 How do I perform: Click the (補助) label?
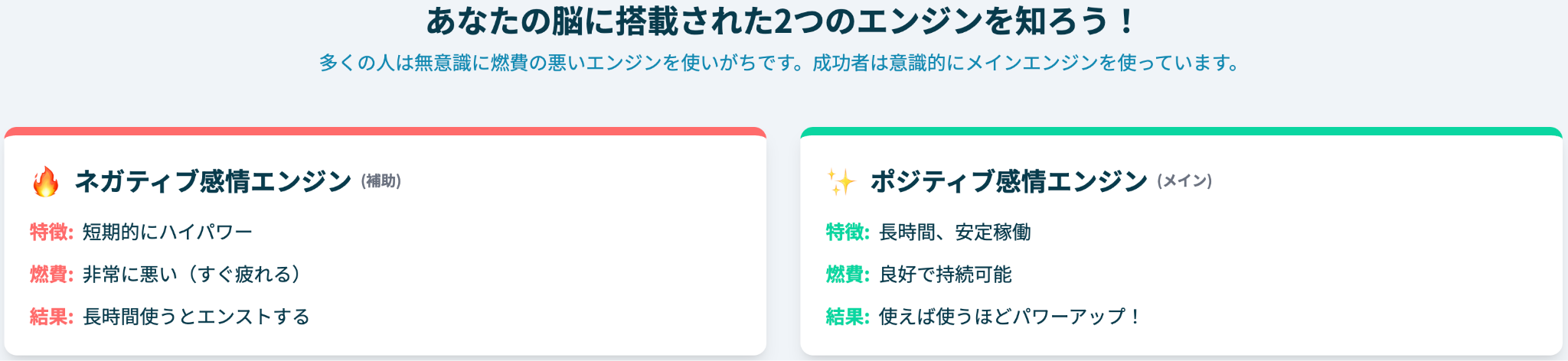click(x=381, y=181)
